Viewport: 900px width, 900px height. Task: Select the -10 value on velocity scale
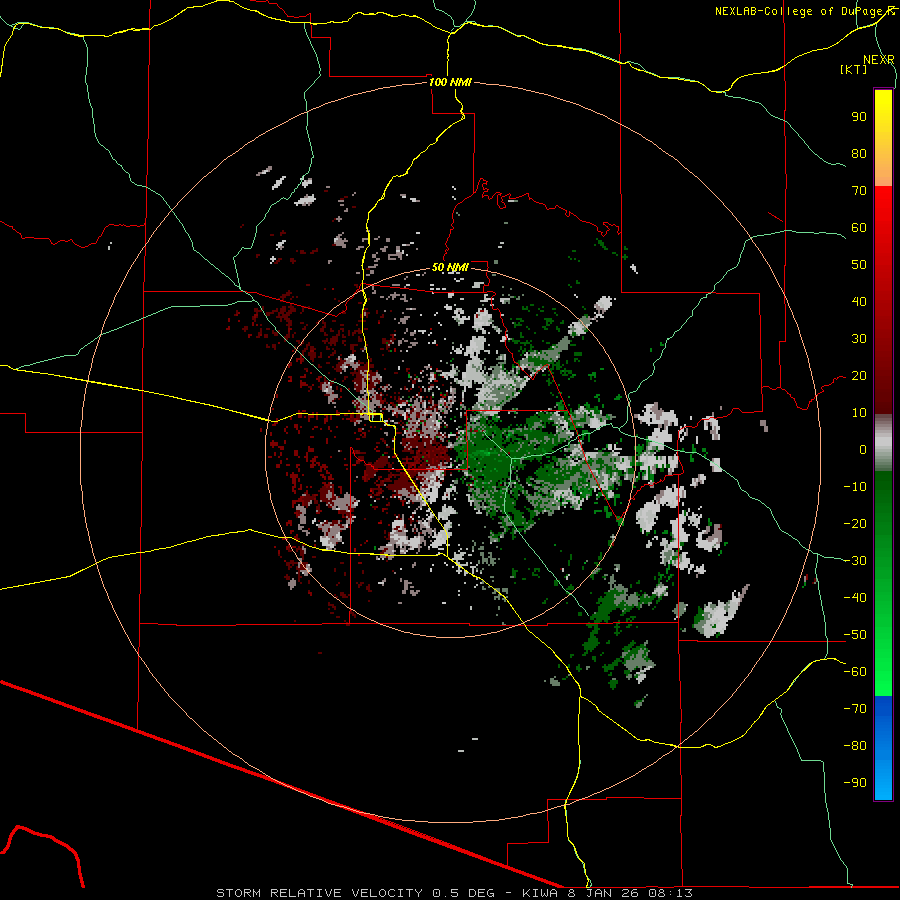point(855,487)
